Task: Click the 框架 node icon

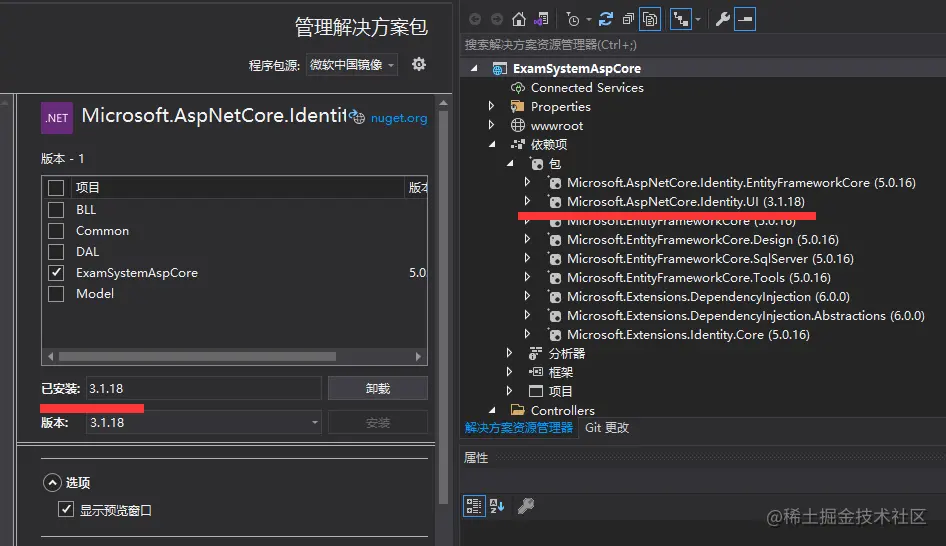Action: (x=535, y=372)
